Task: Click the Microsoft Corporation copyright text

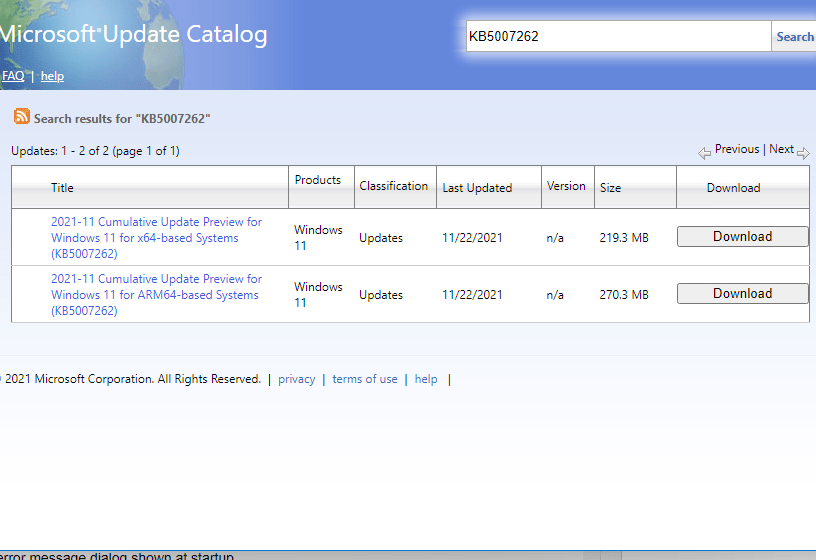Action: [x=130, y=379]
